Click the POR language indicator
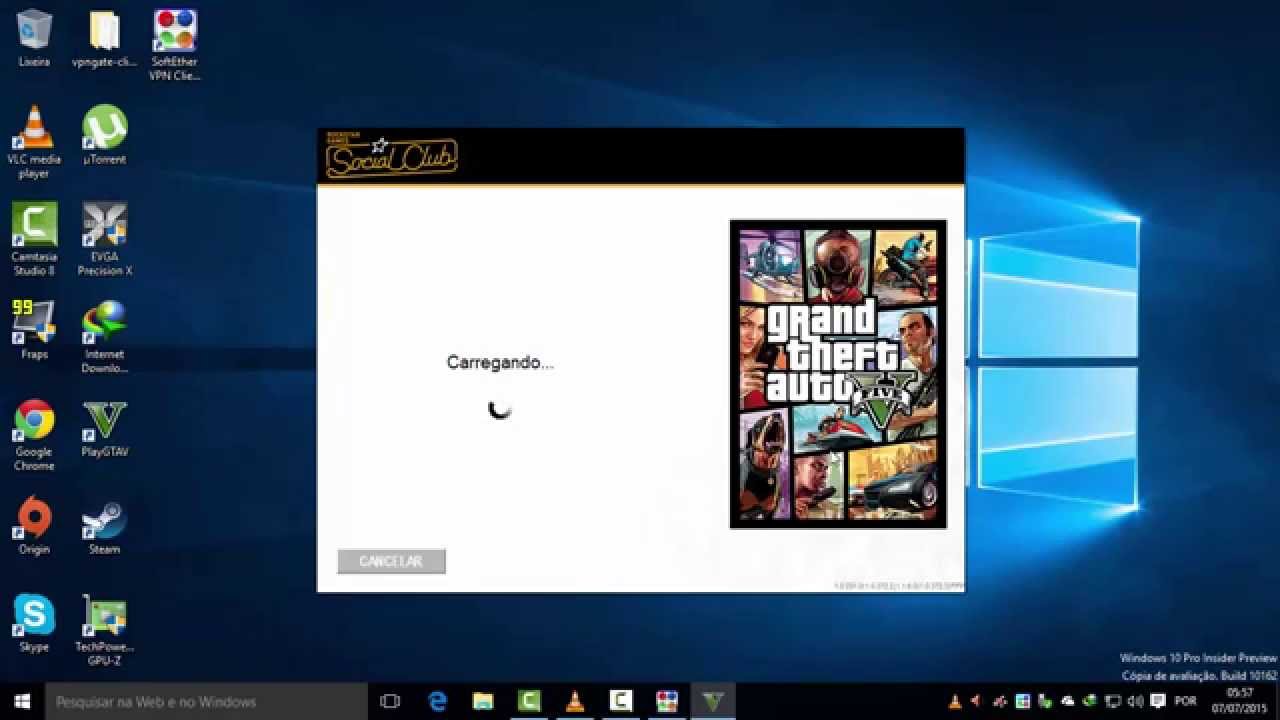 pyautogui.click(x=1186, y=701)
